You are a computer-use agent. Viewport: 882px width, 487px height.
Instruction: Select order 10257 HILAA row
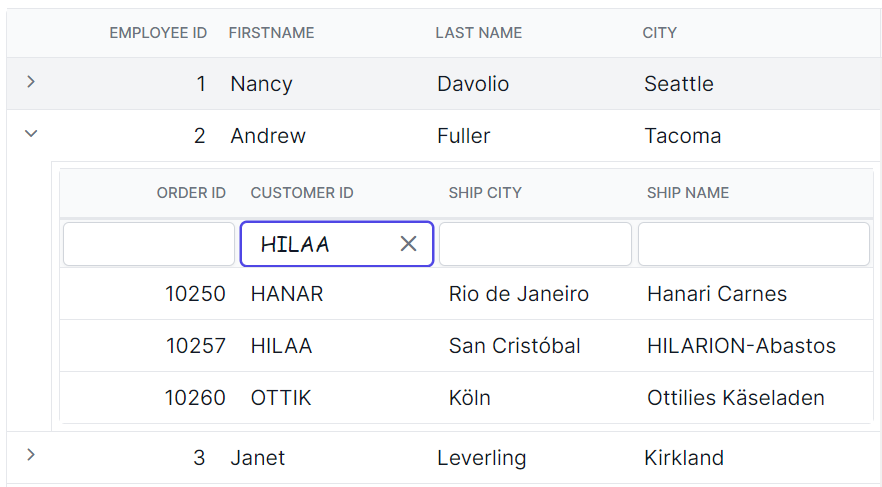(466, 346)
